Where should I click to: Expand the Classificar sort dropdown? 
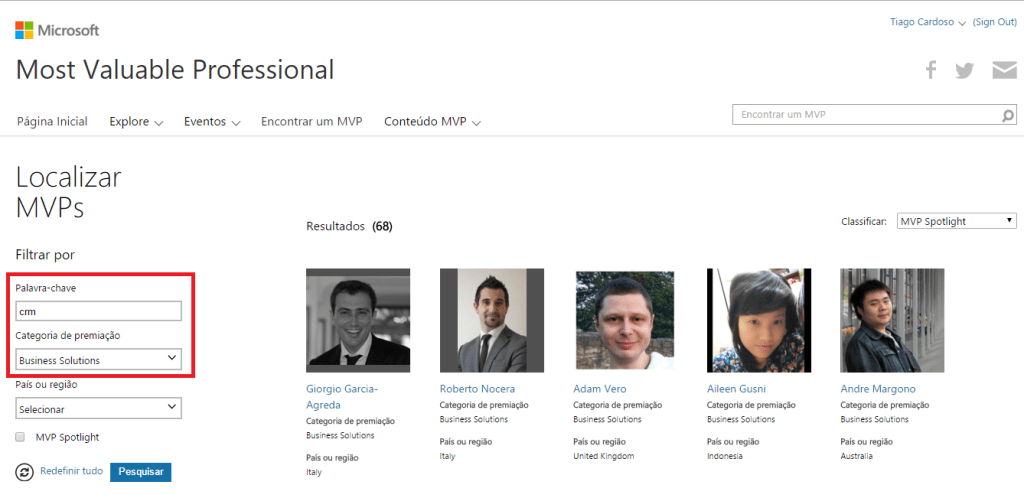(x=956, y=221)
